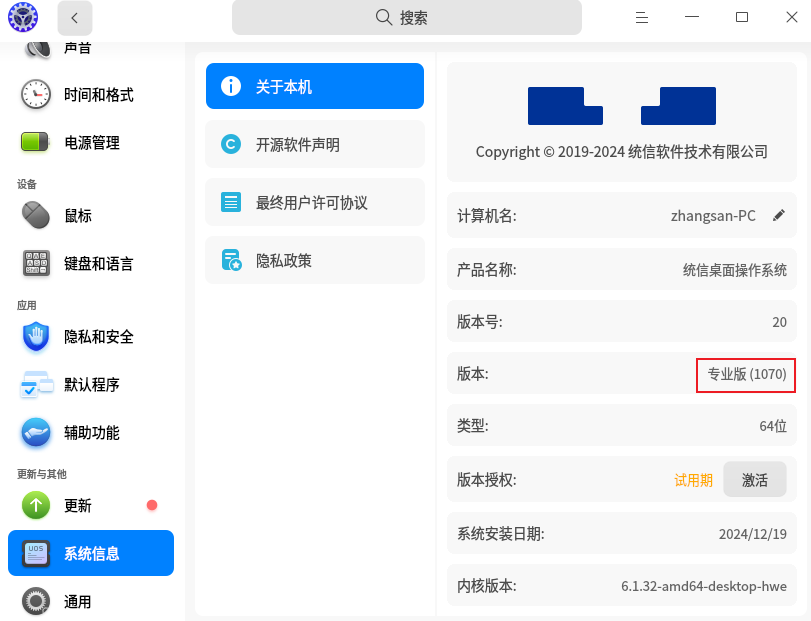Click the red update notification dot

click(x=152, y=505)
